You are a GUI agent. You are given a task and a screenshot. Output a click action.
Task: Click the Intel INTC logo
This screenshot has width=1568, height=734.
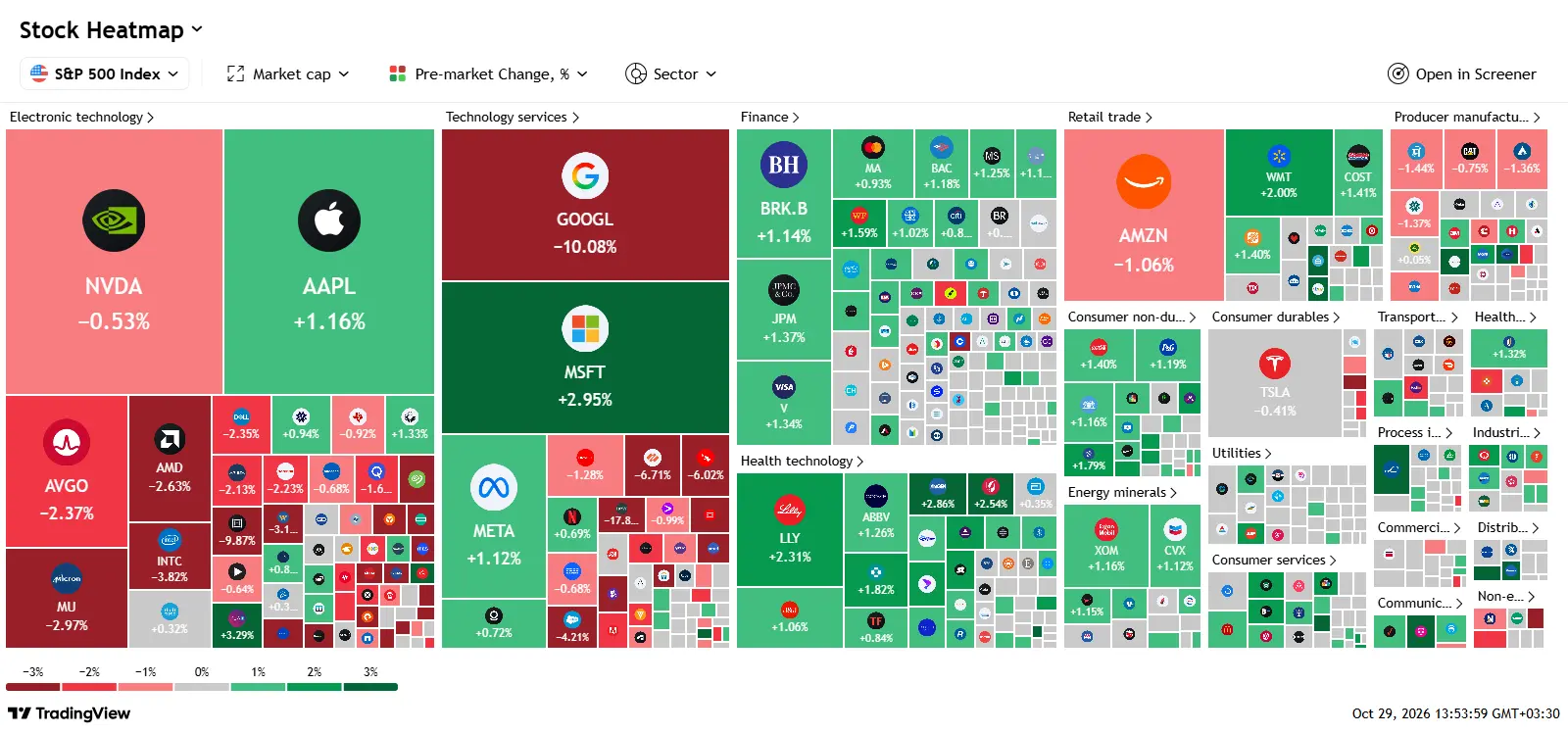coord(170,540)
